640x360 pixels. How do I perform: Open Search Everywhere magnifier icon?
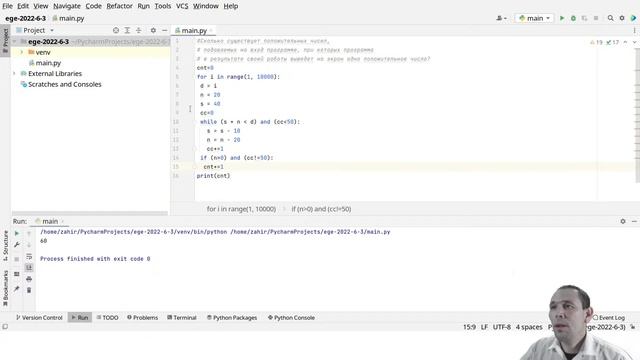[611, 18]
